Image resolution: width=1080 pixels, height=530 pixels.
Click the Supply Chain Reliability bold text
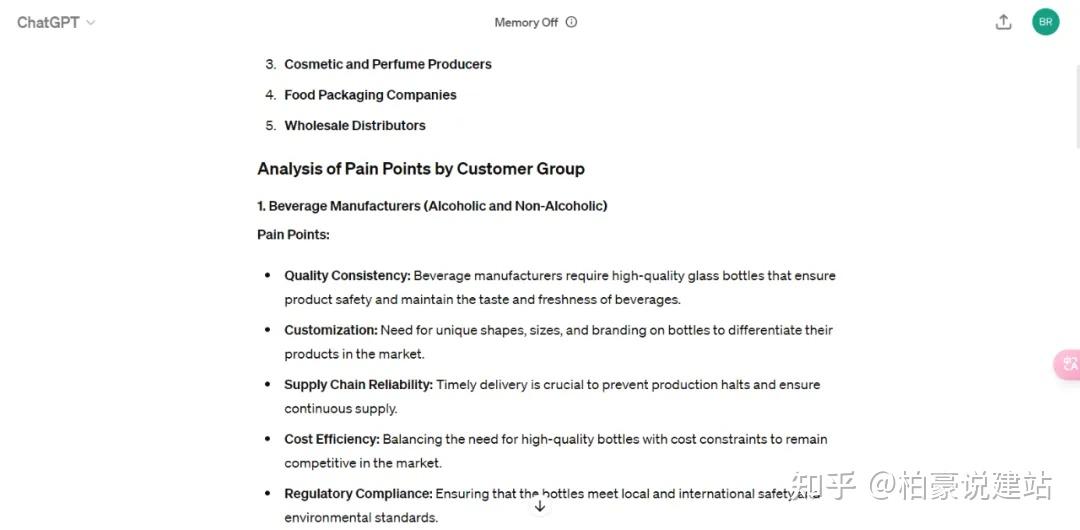point(358,385)
